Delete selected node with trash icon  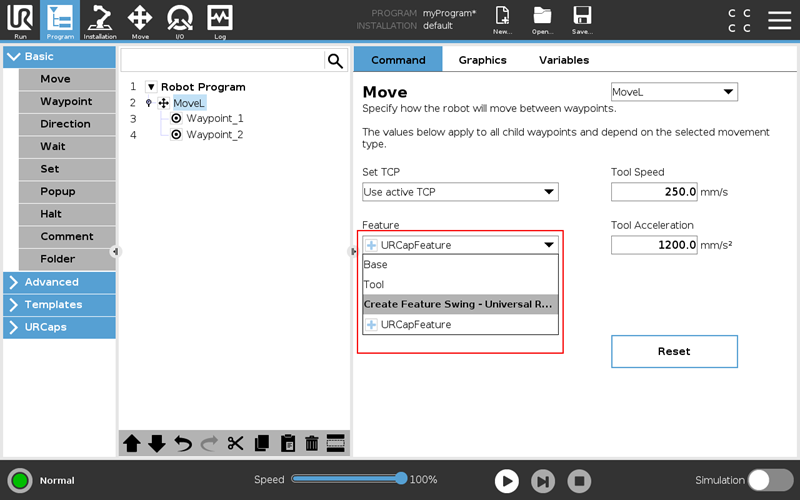311,443
